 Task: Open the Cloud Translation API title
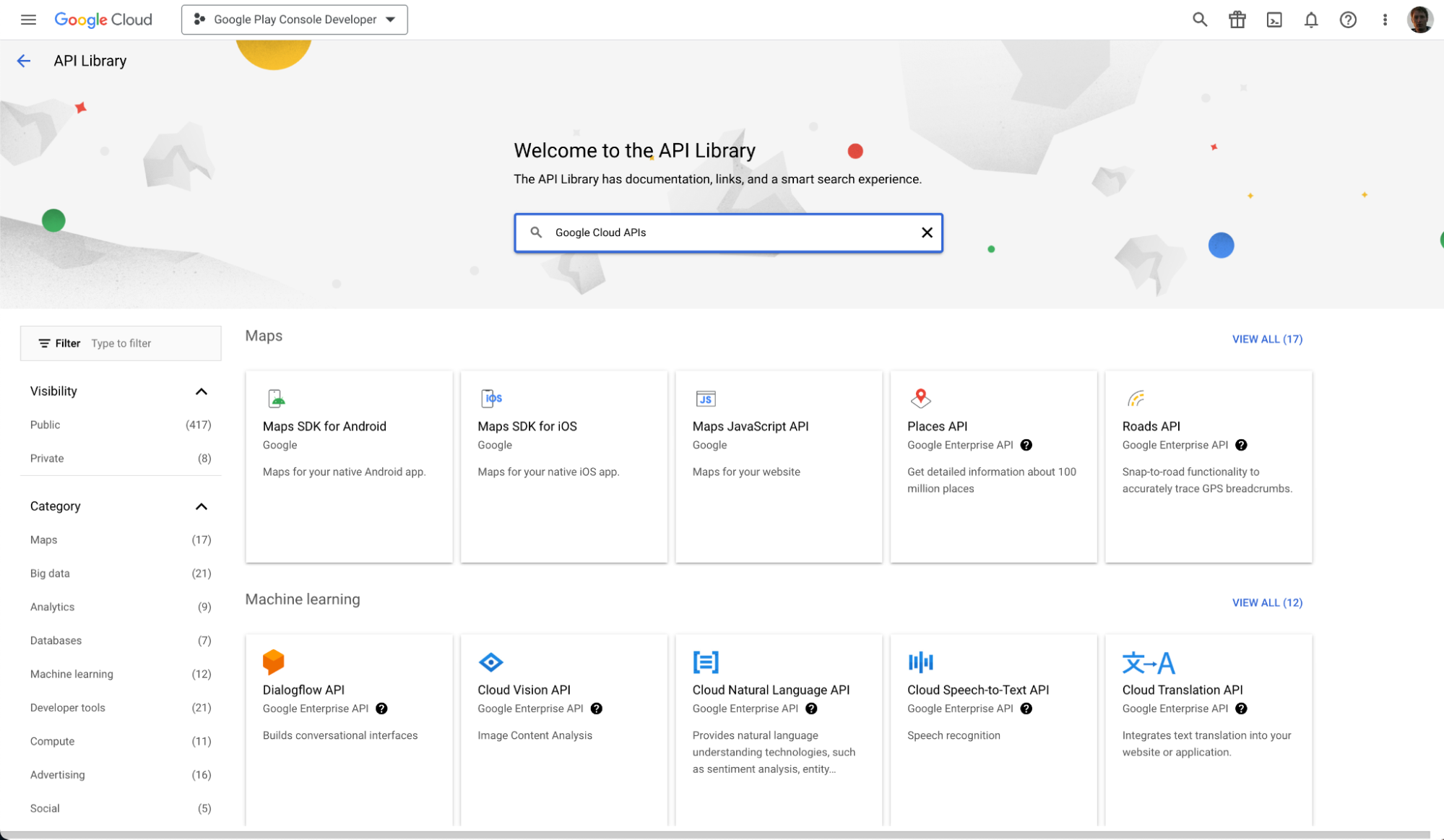pyautogui.click(x=1183, y=690)
